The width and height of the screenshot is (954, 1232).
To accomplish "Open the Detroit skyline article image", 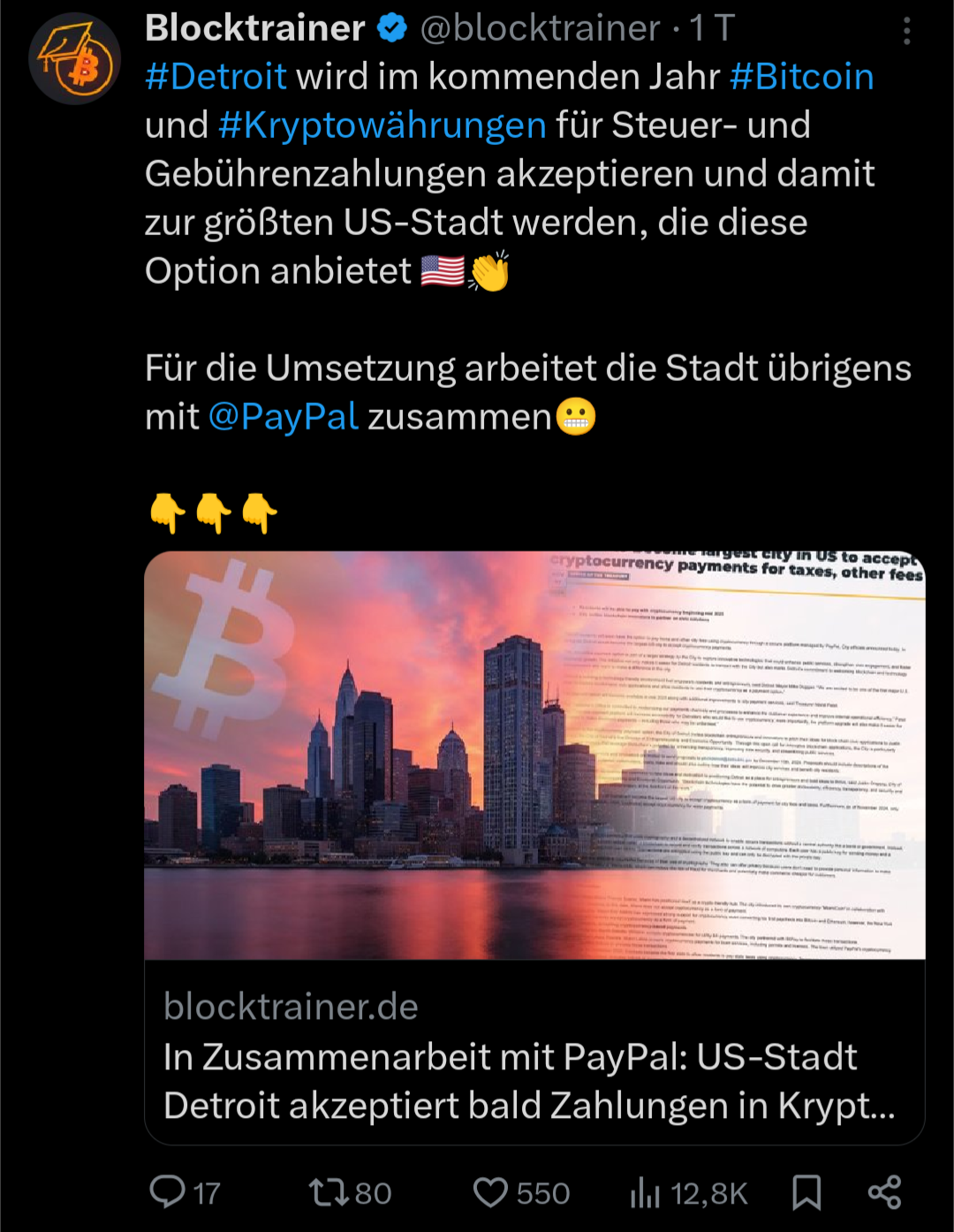I will coord(534,756).
